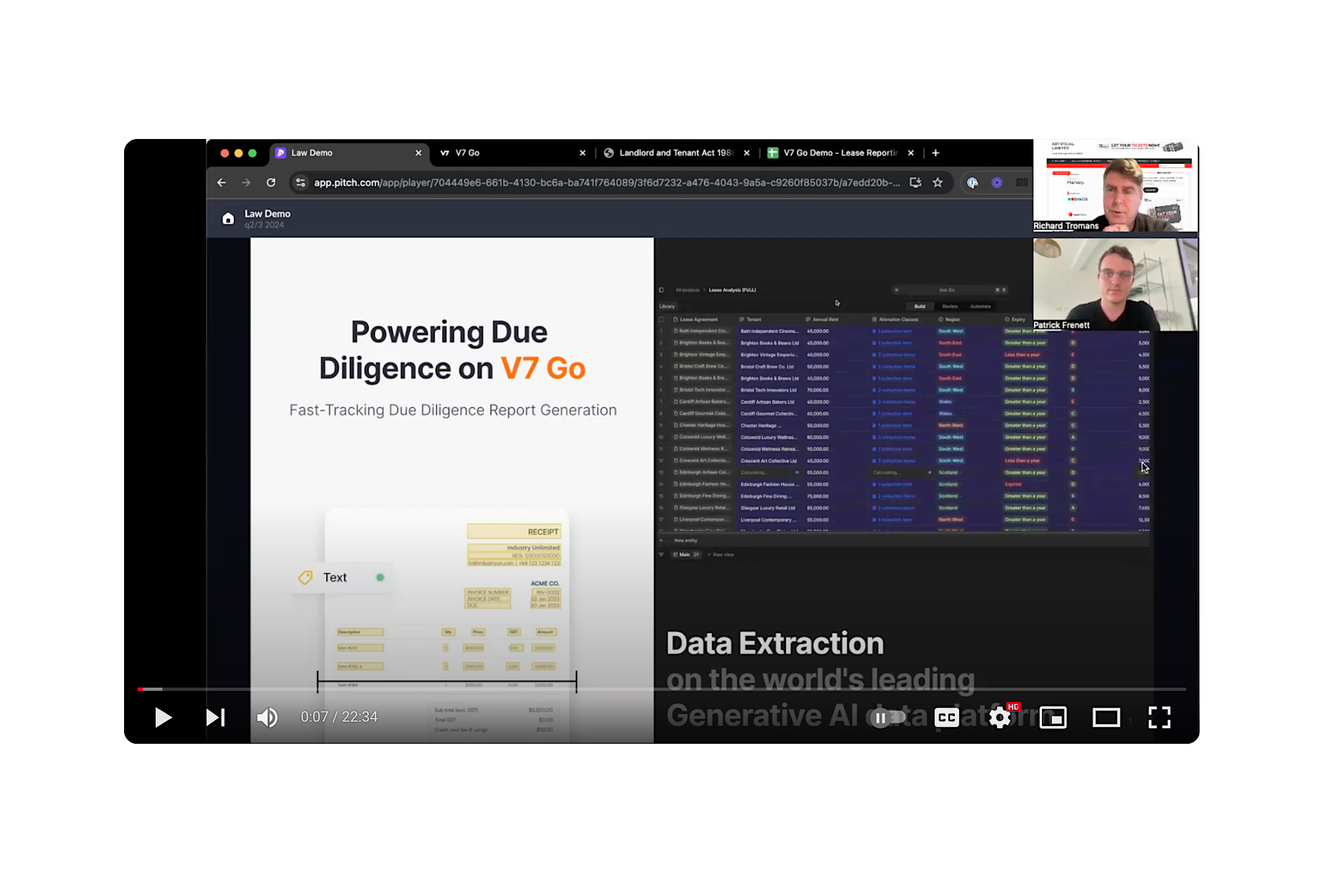Screen dimensions: 1328x896
Task: Open YouTube playback settings gear
Action: pyautogui.click(x=1000, y=717)
